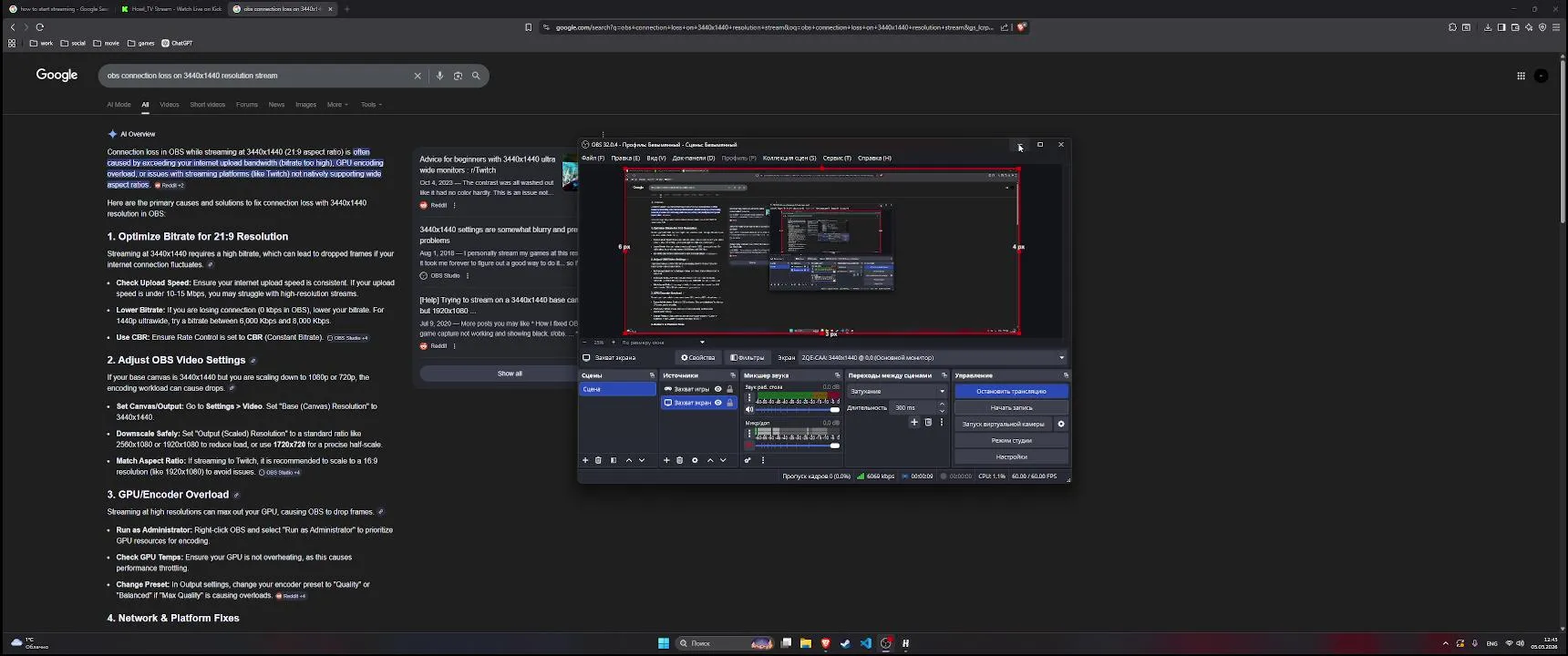Expand Google Tools dropdown
The image size is (1568, 656).
click(371, 105)
